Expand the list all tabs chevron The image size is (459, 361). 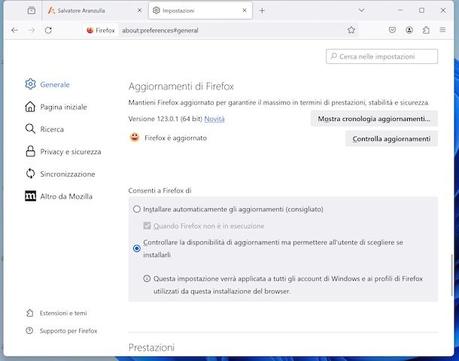click(361, 11)
